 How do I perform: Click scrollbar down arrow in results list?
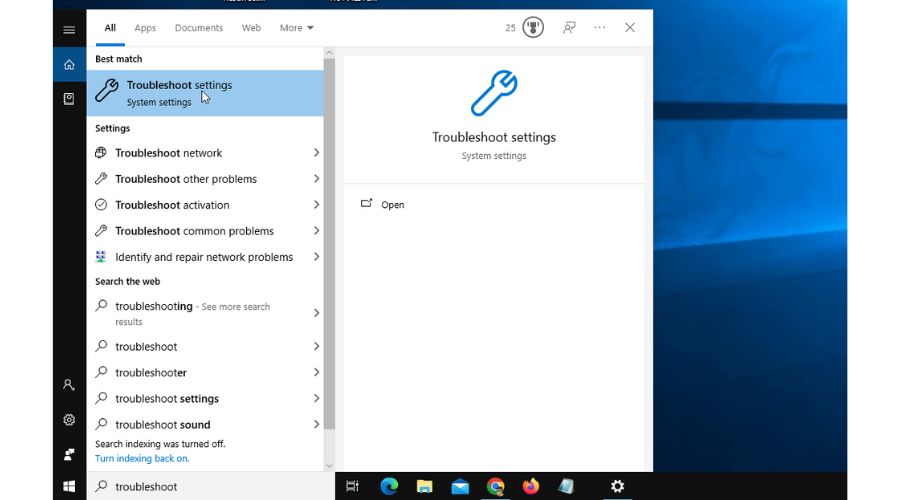click(x=329, y=466)
